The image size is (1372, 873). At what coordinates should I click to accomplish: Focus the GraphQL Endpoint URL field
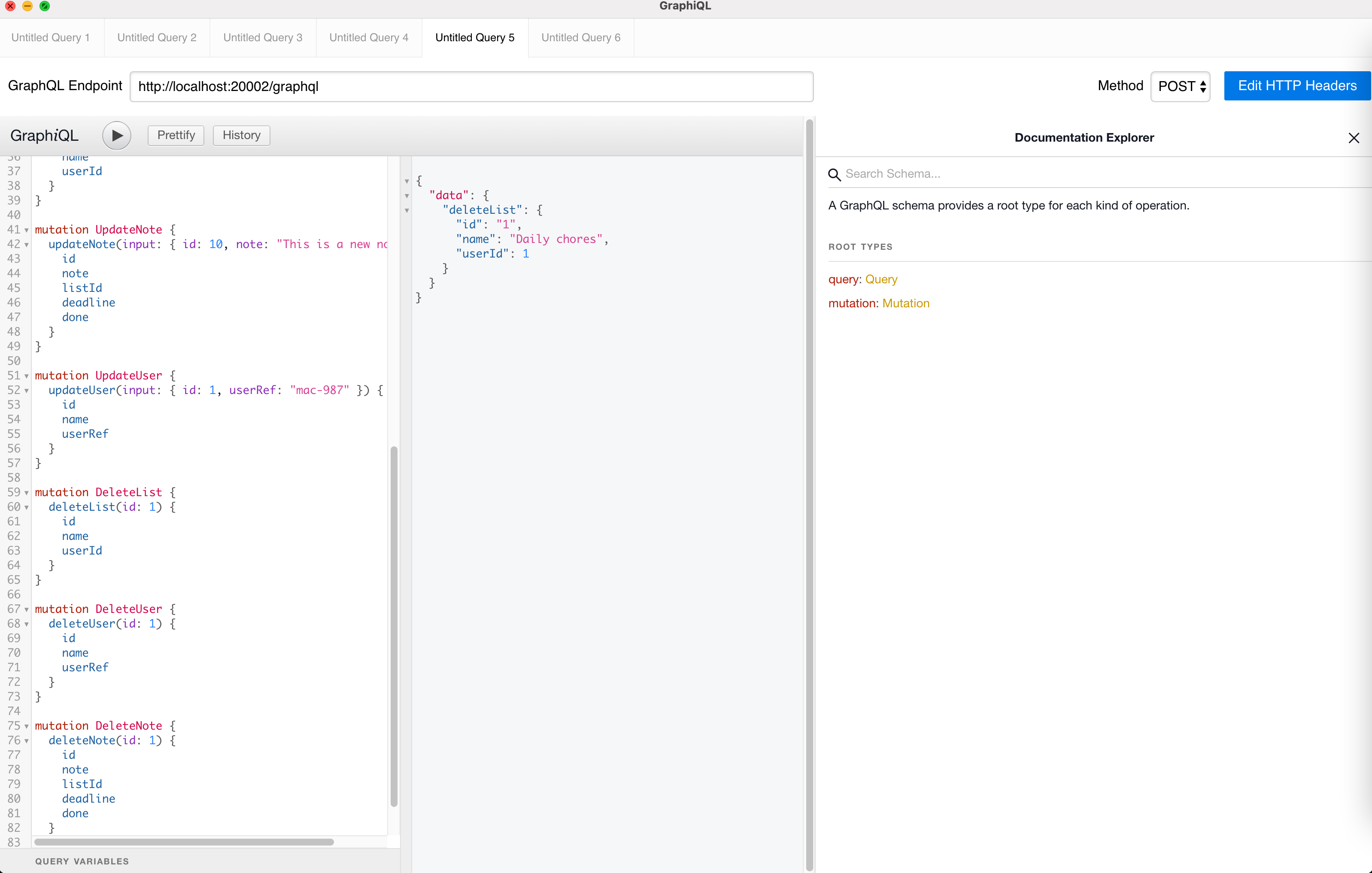click(x=471, y=87)
